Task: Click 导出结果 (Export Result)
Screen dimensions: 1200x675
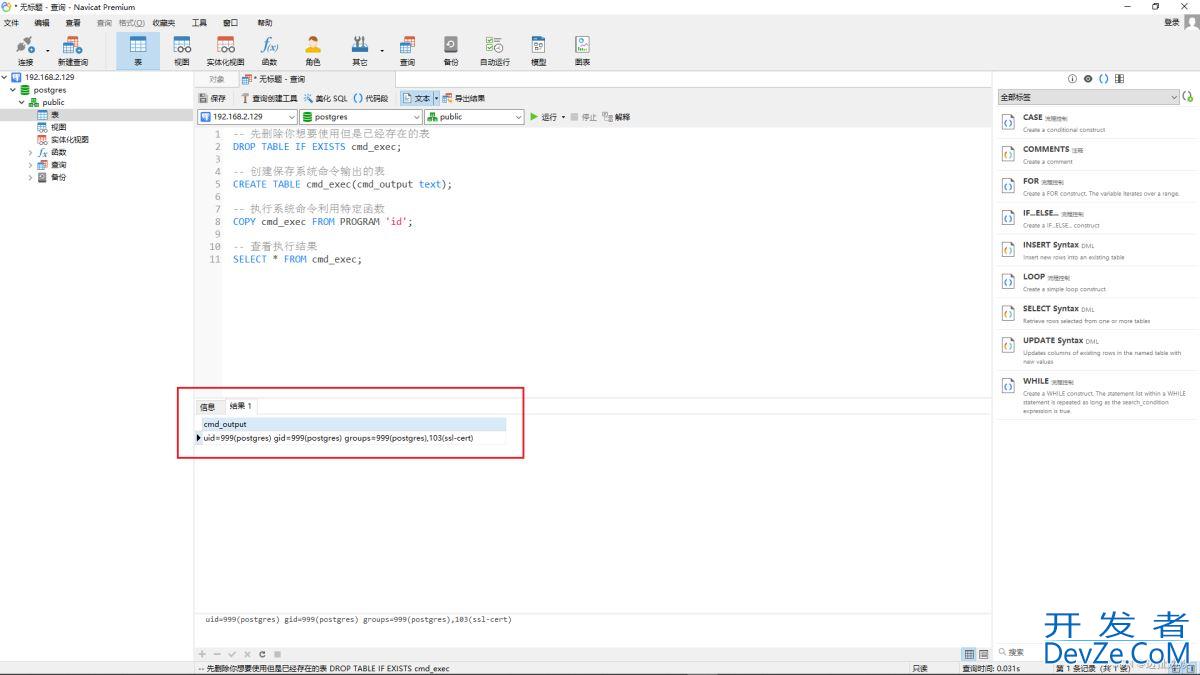Action: pyautogui.click(x=464, y=98)
